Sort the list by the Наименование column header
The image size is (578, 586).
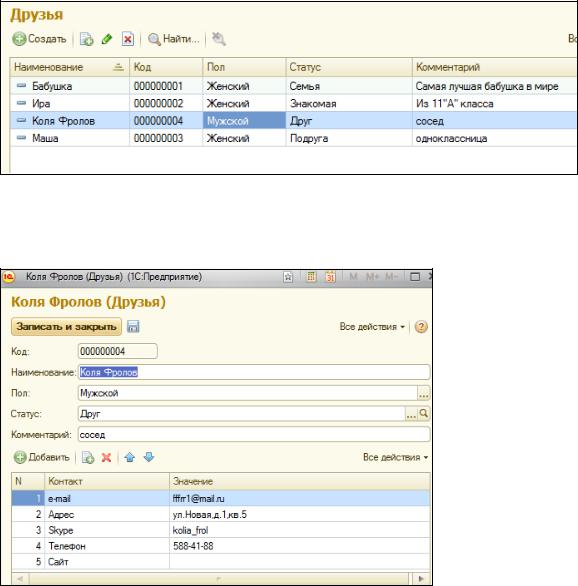pyautogui.click(x=69, y=67)
